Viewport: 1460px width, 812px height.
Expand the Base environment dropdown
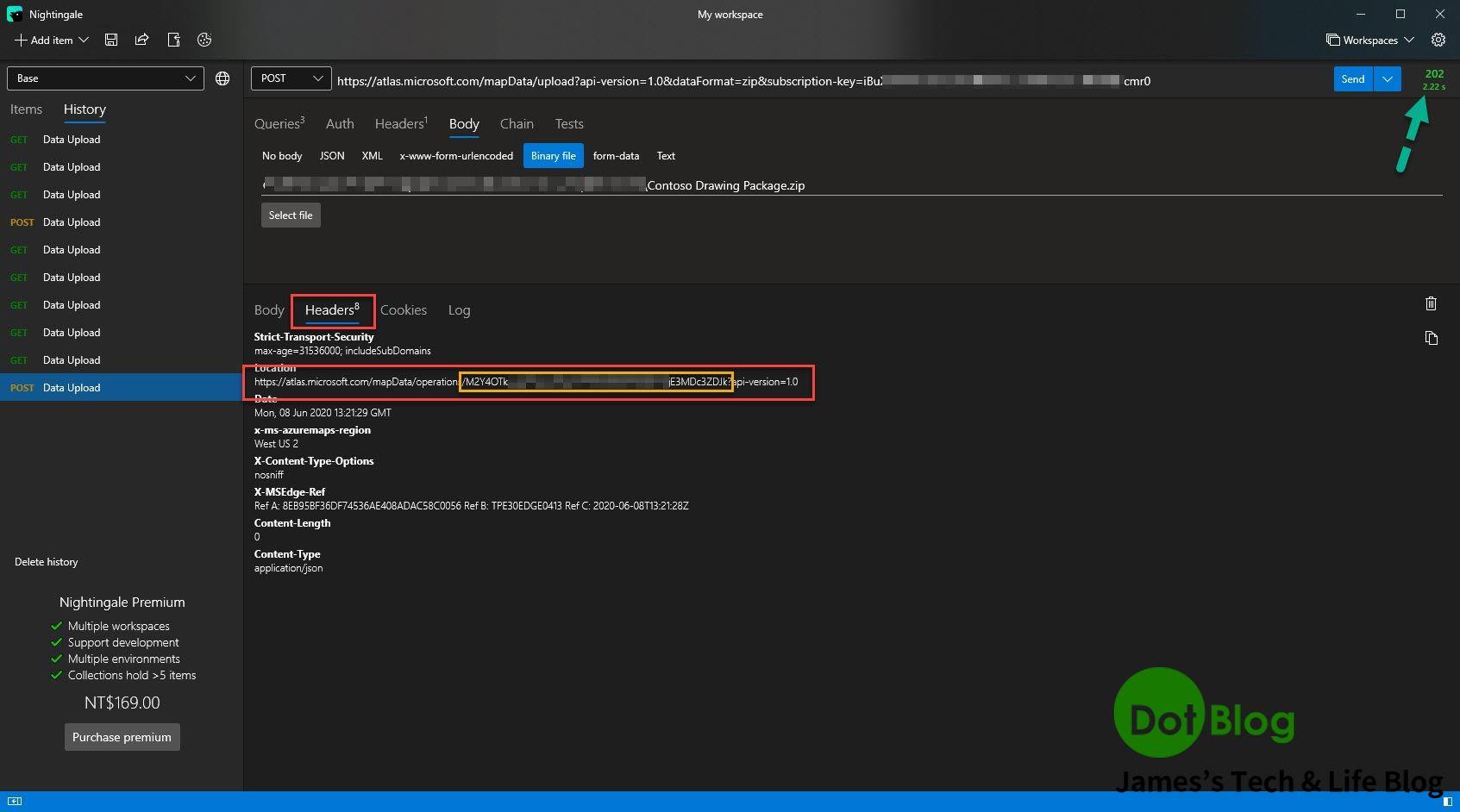tap(105, 78)
